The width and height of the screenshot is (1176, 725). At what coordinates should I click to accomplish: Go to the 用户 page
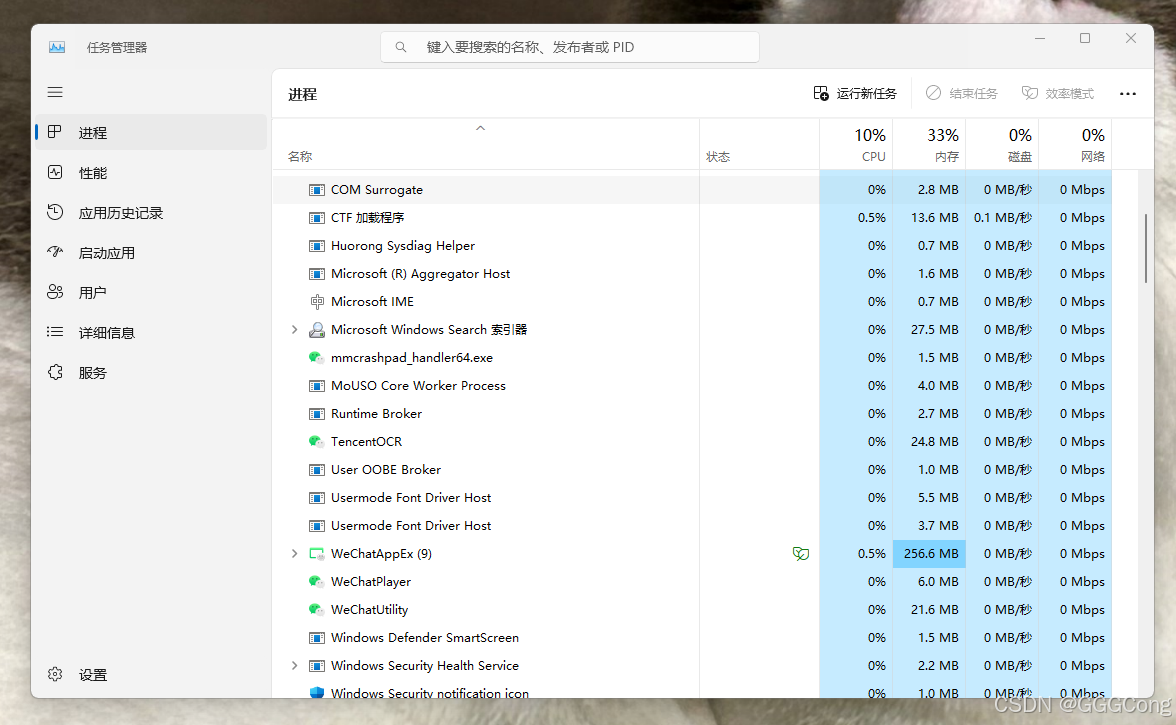151,292
